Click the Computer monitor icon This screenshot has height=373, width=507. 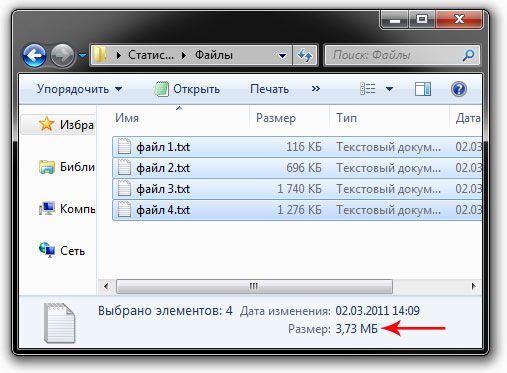[x=47, y=209]
